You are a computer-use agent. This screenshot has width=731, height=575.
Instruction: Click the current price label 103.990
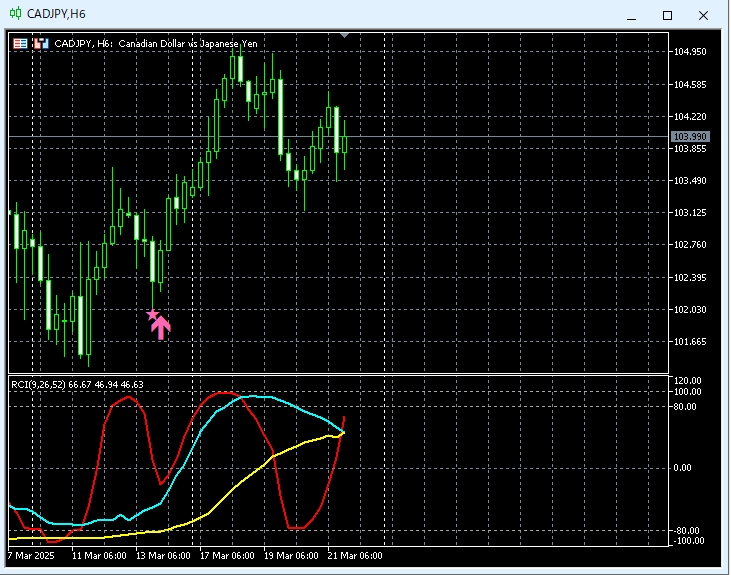tap(690, 137)
